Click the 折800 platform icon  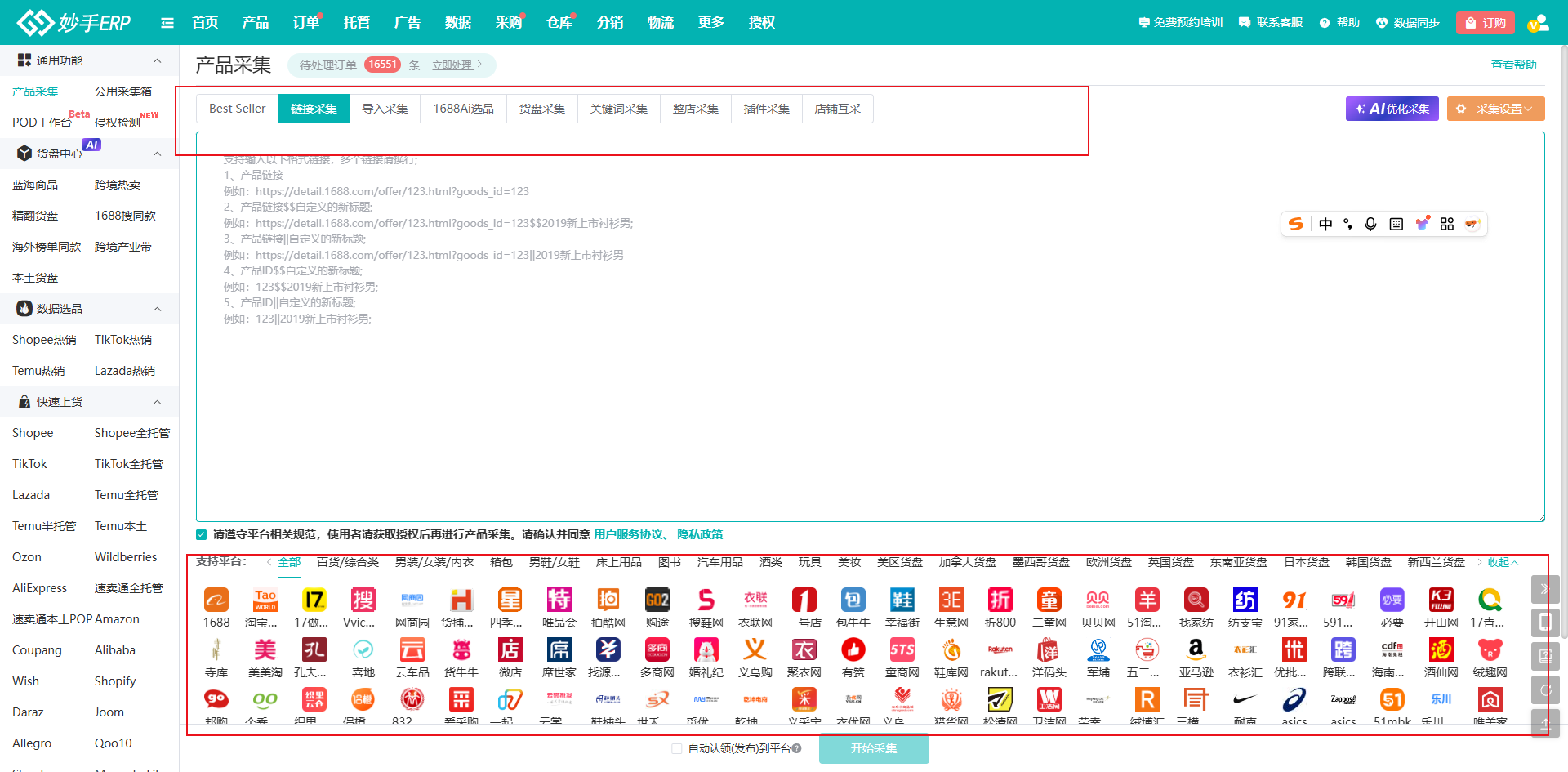(x=1000, y=600)
